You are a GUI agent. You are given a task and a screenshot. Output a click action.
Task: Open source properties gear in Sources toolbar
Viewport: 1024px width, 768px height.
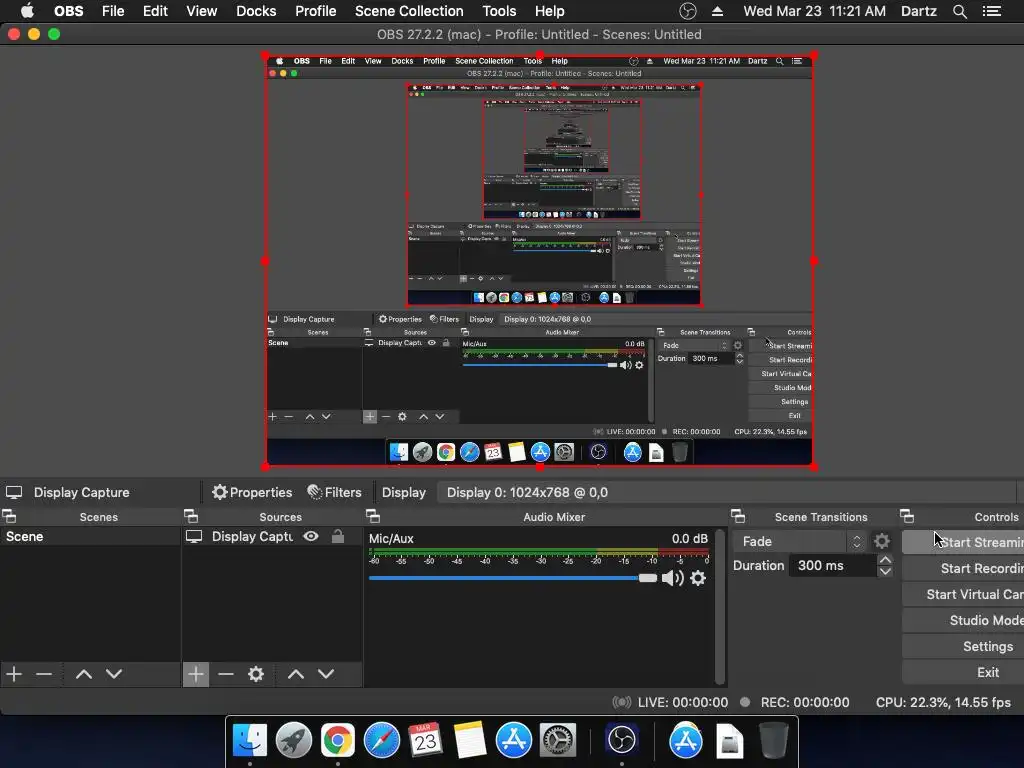[256, 674]
